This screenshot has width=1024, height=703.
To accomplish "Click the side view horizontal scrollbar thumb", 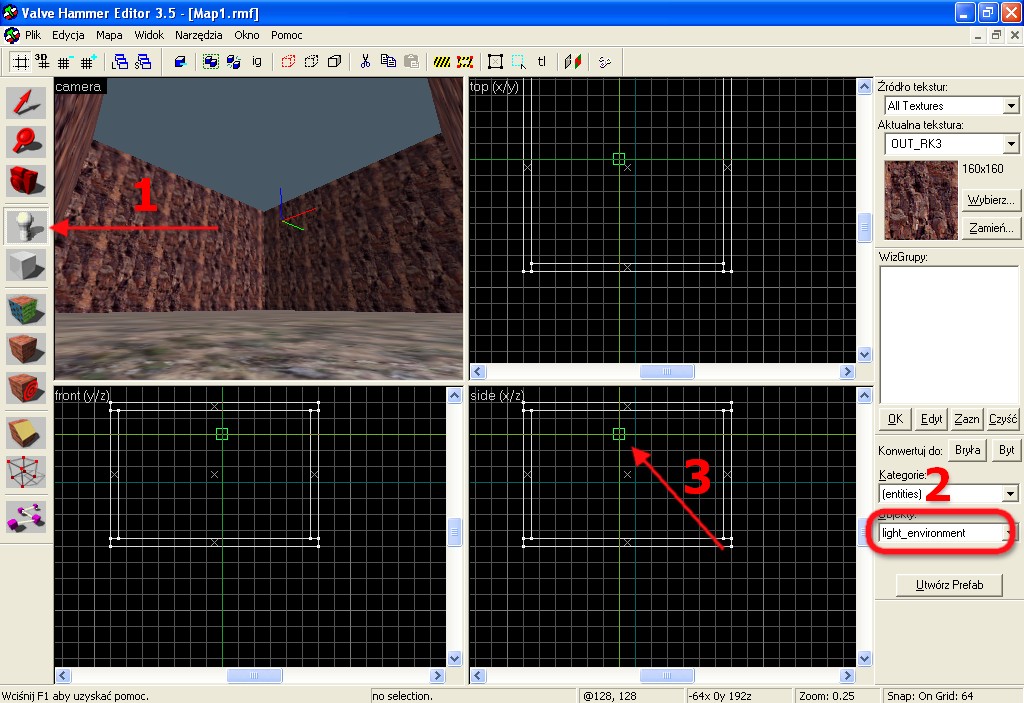I will point(667,676).
